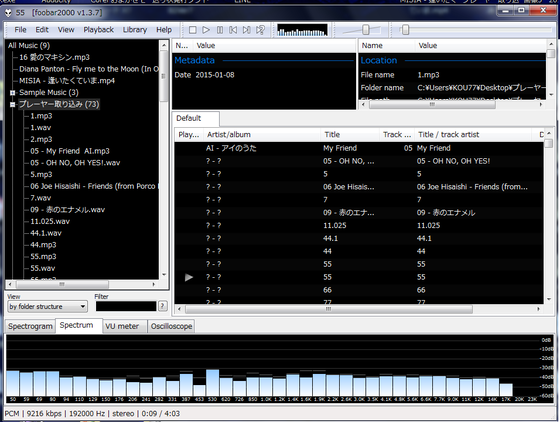Select 05 - OH NO, OH YES!.wav
This screenshot has width=560, height=422.
pyautogui.click(x=75, y=163)
